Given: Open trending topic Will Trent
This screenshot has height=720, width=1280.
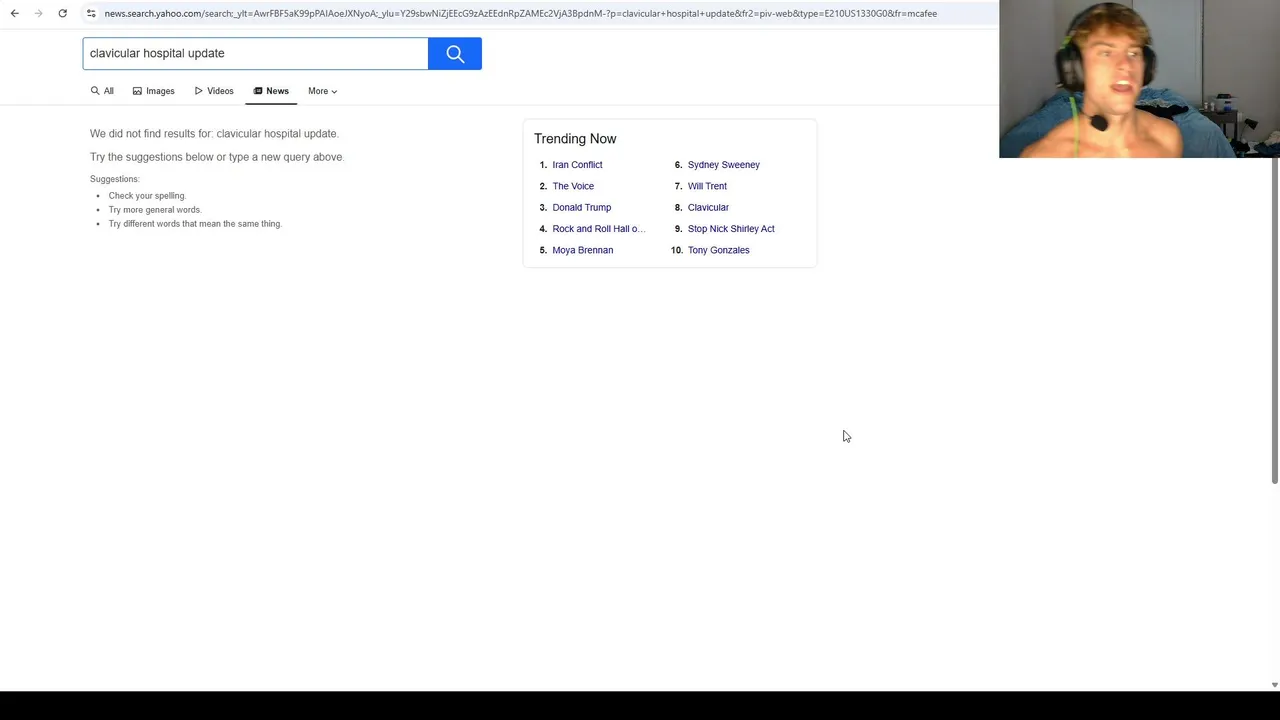Looking at the screenshot, I should [707, 186].
